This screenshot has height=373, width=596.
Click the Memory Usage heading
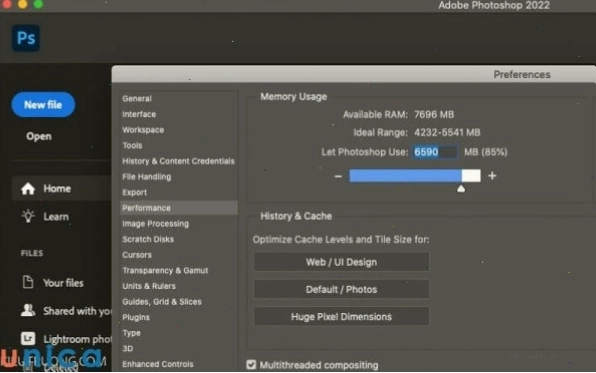click(293, 97)
